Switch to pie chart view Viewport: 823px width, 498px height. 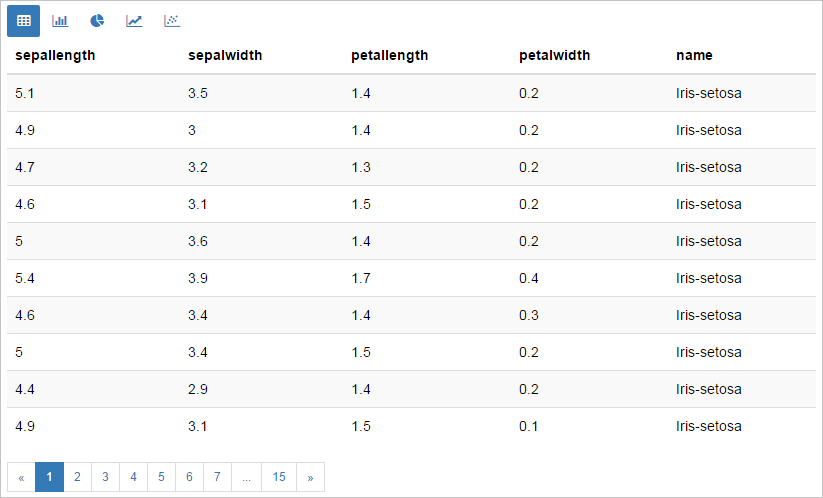coord(97,21)
